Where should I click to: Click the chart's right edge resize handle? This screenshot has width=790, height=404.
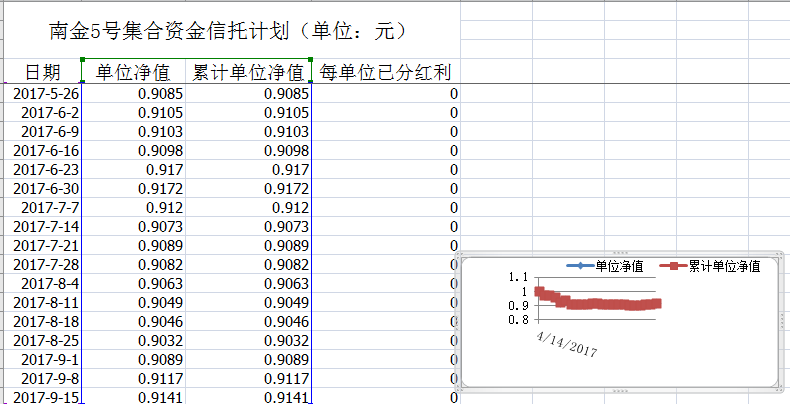click(x=781, y=321)
